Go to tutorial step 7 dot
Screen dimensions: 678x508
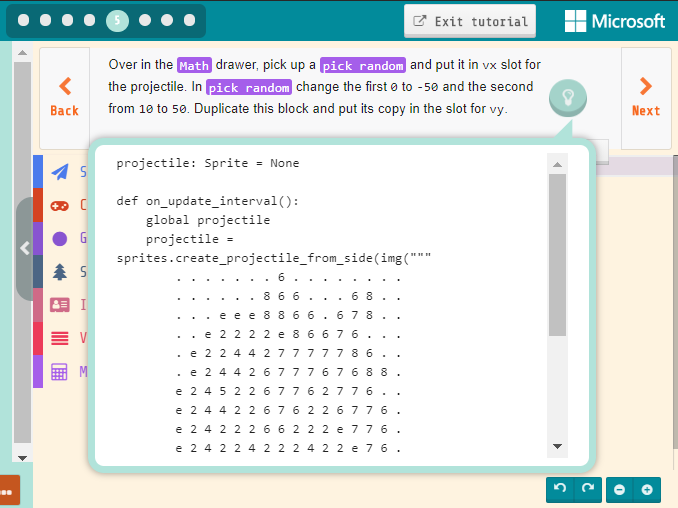[167, 20]
